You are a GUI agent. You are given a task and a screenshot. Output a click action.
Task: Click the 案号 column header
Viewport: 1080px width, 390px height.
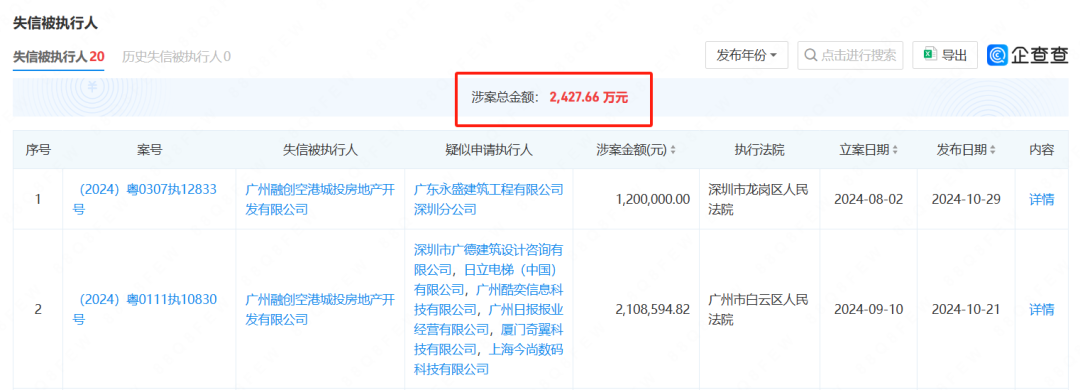[x=149, y=150]
